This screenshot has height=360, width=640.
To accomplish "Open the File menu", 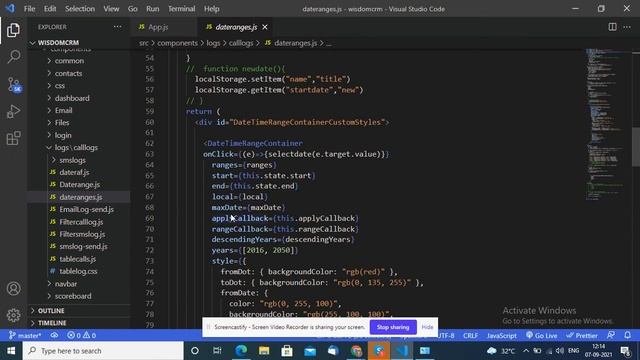I will point(29,9).
